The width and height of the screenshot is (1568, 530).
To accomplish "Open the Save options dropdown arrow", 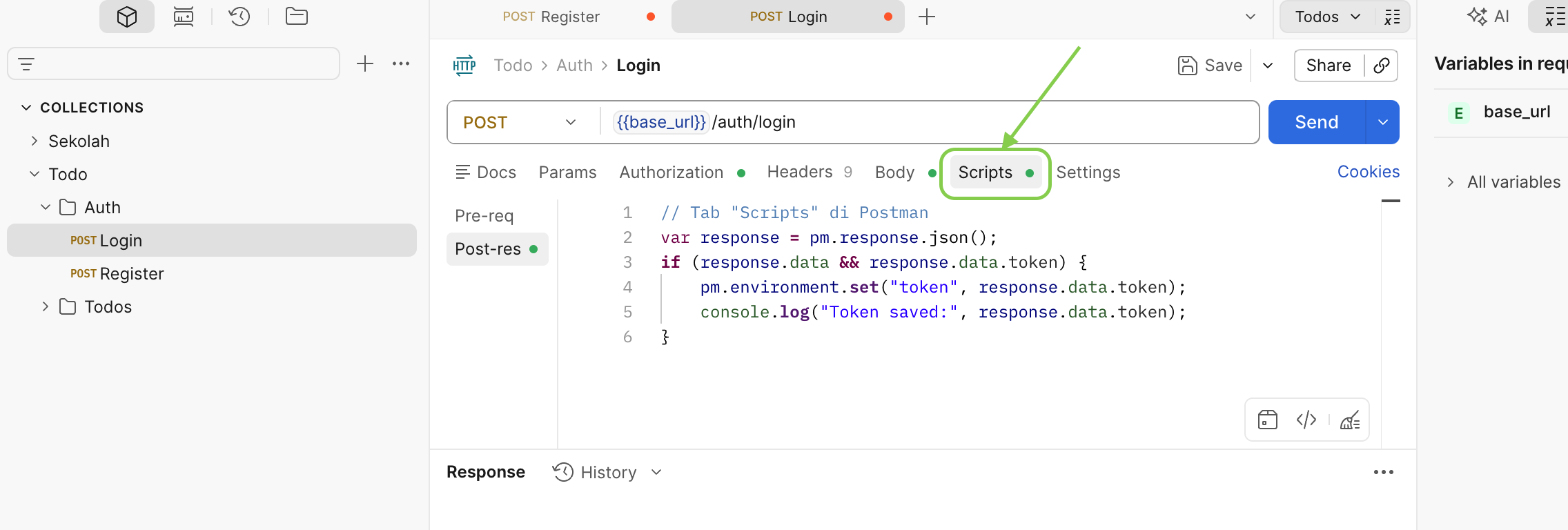I will coord(1268,66).
